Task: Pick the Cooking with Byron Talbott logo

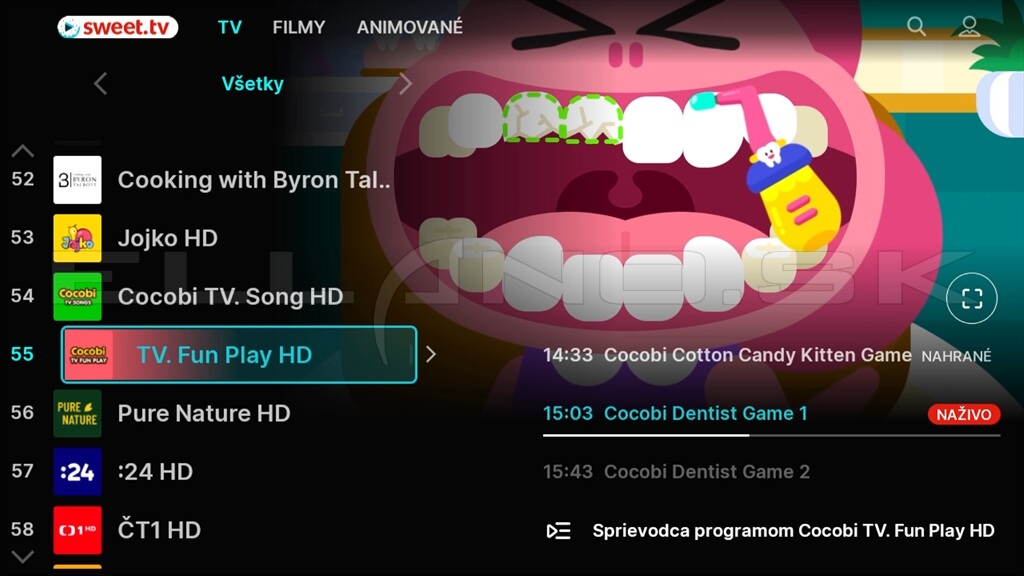Action: click(x=77, y=180)
